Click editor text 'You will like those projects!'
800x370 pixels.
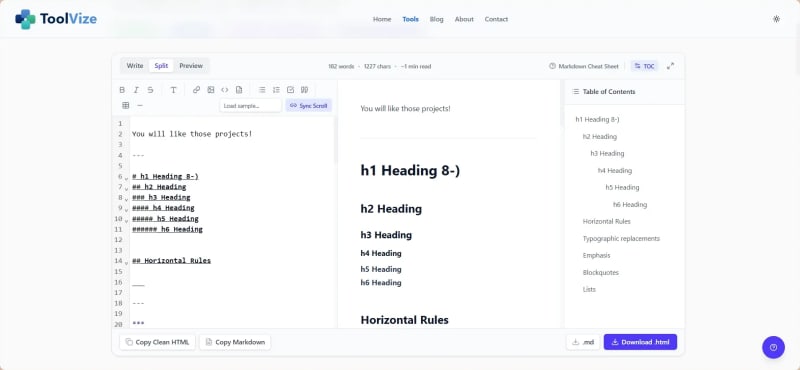pyautogui.click(x=192, y=134)
